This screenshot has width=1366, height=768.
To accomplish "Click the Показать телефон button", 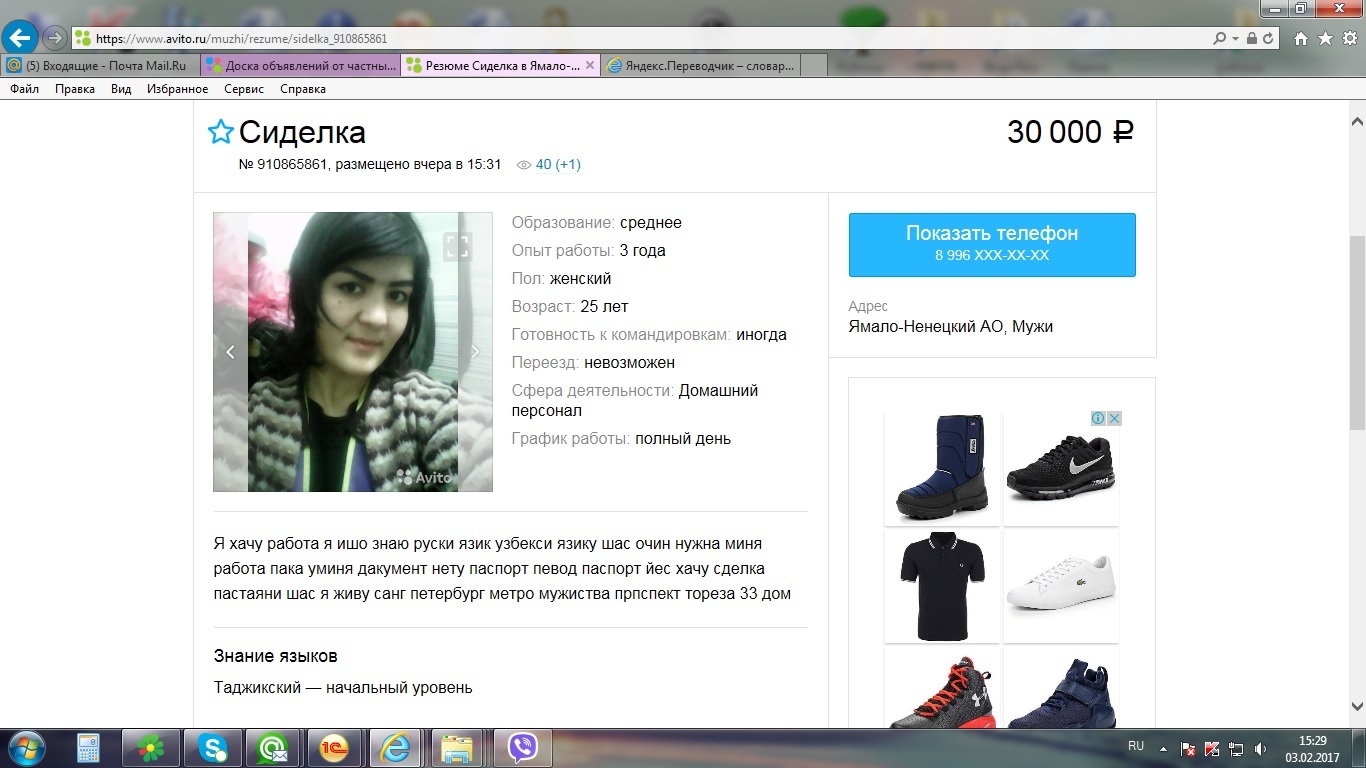I will click(992, 244).
